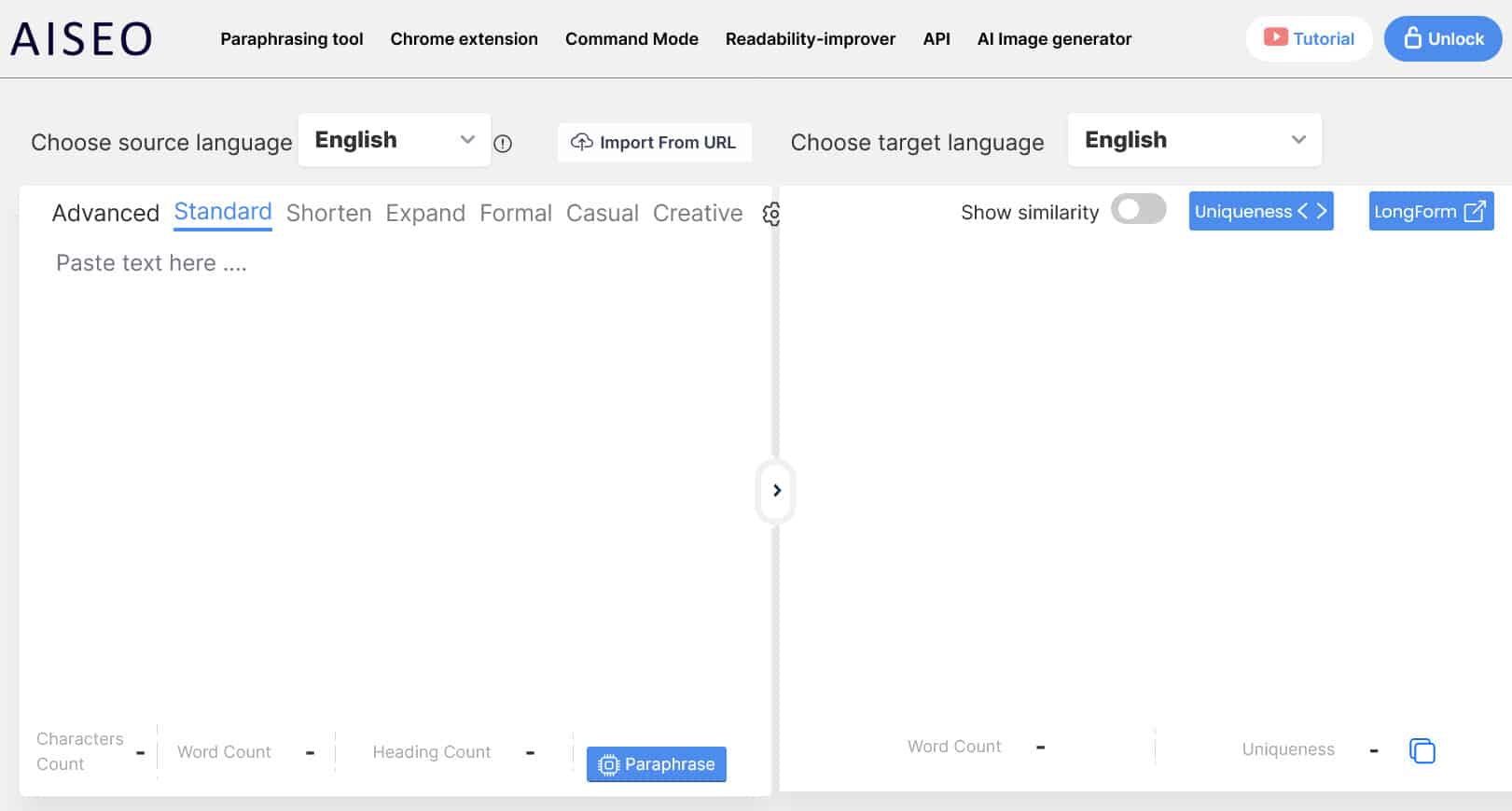
Task: Open Readability-improver page
Action: tap(811, 39)
